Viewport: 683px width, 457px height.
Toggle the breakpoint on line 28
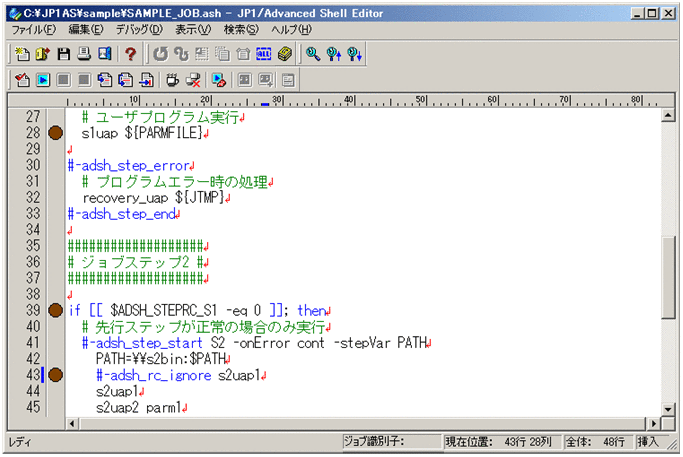click(55, 133)
